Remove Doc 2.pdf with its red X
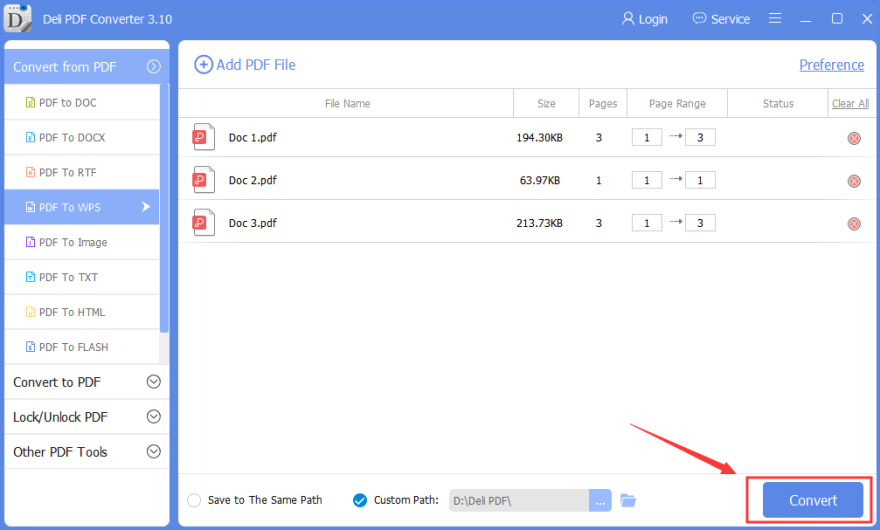The width and height of the screenshot is (880, 530). coord(854,181)
